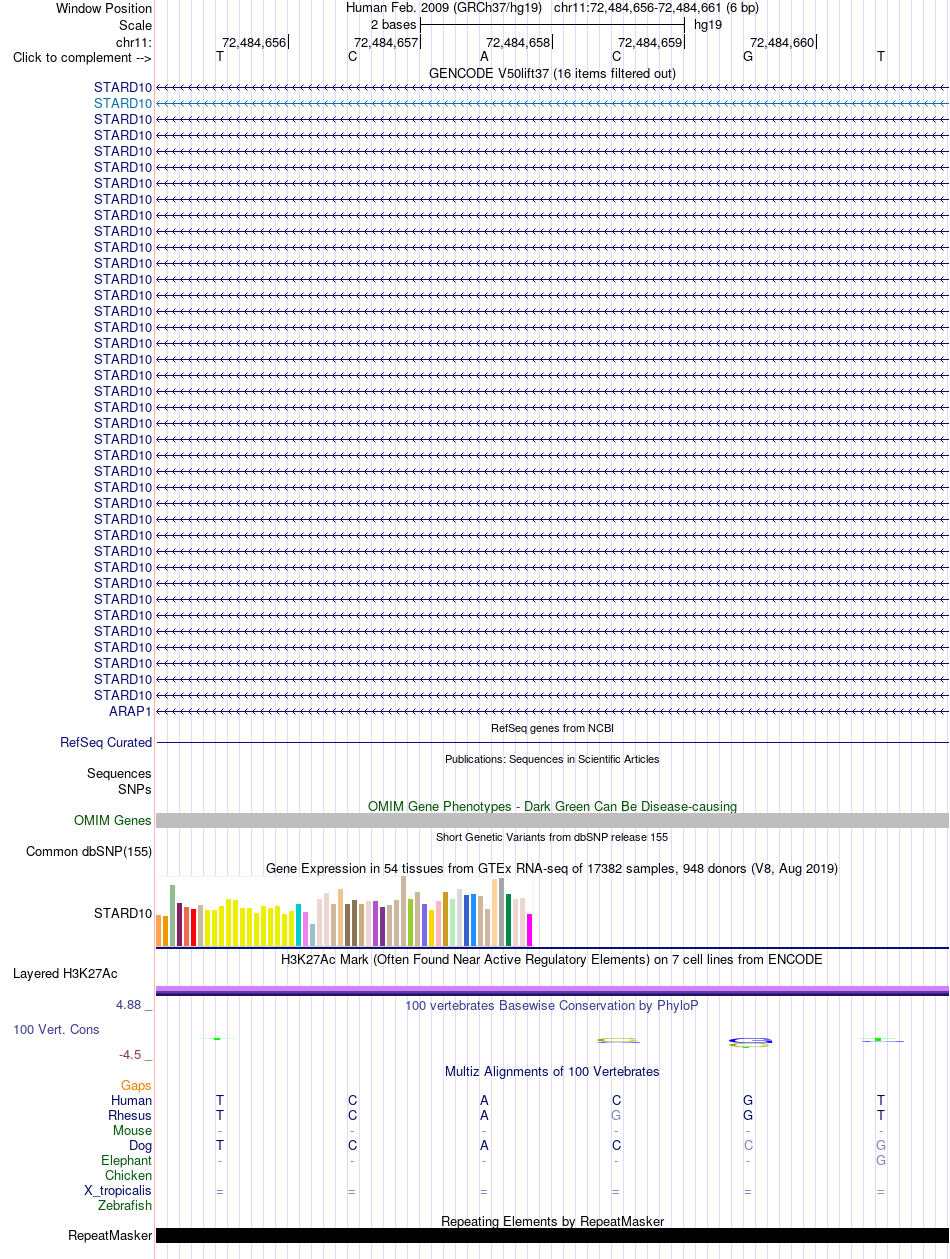This screenshot has width=950, height=1259.
Task: Click the Scale label
Action: click(135, 24)
